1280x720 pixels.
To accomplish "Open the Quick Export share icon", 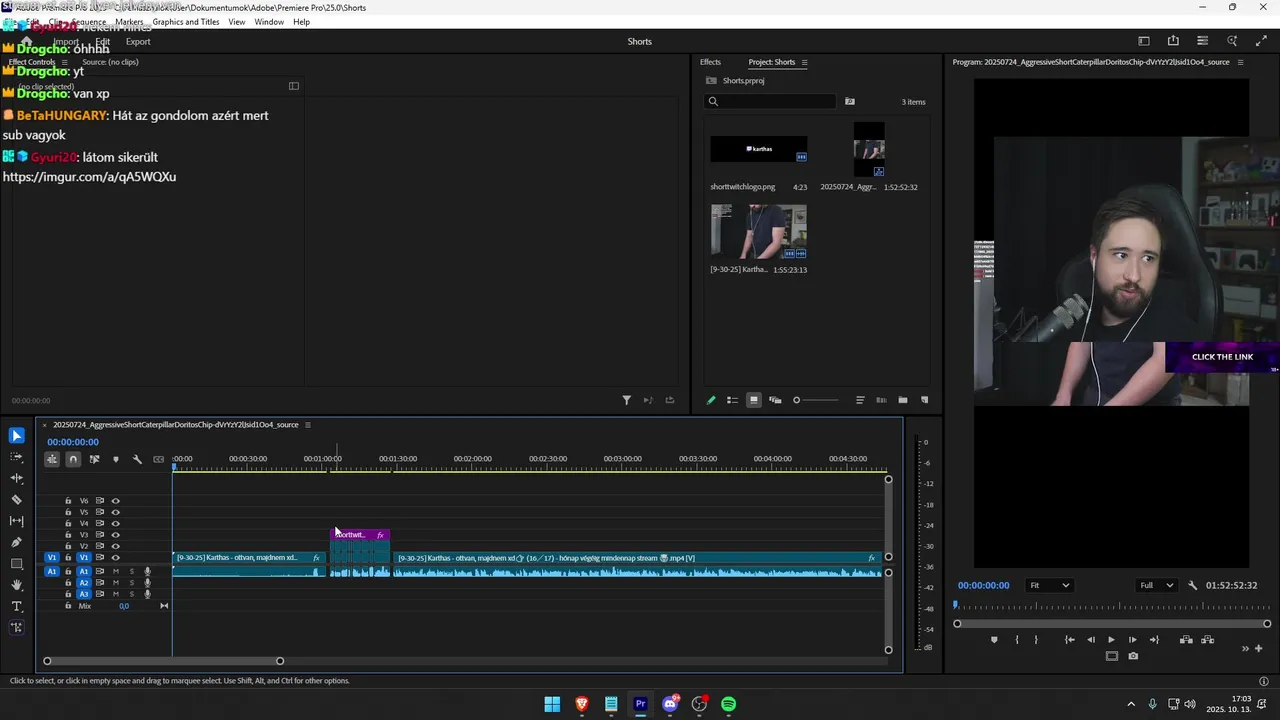I will [x=1173, y=41].
